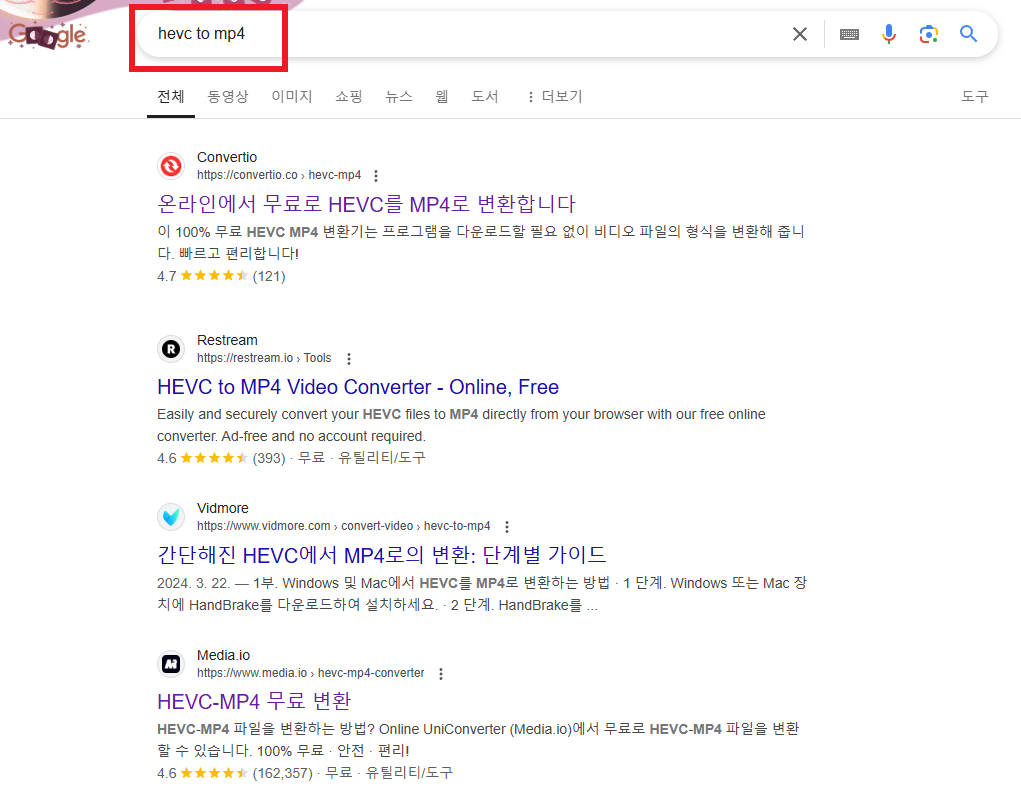Open the HEVC-MP4 무료 변환 result
Viewport: 1021px width, 807px height.
(254, 701)
